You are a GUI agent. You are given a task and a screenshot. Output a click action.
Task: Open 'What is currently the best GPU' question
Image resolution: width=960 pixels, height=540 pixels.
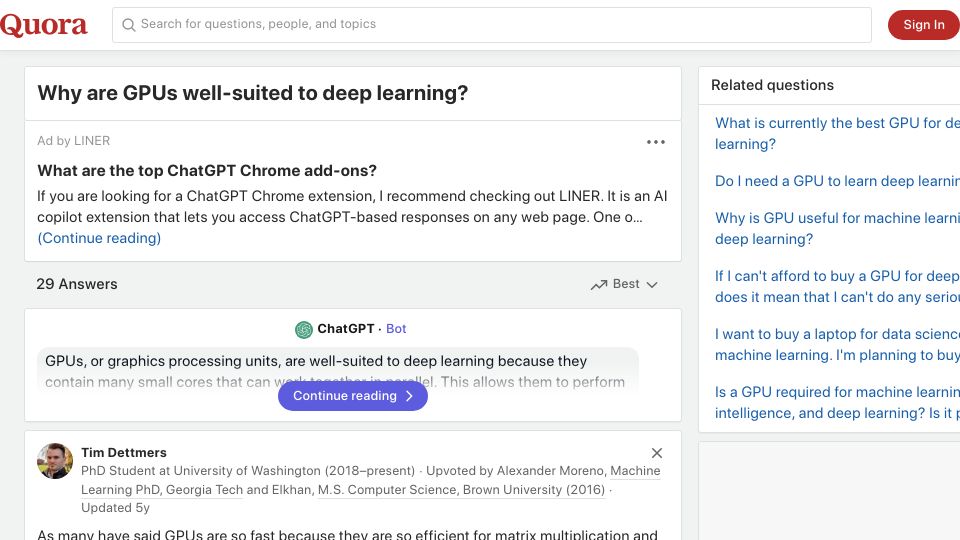[x=837, y=133]
